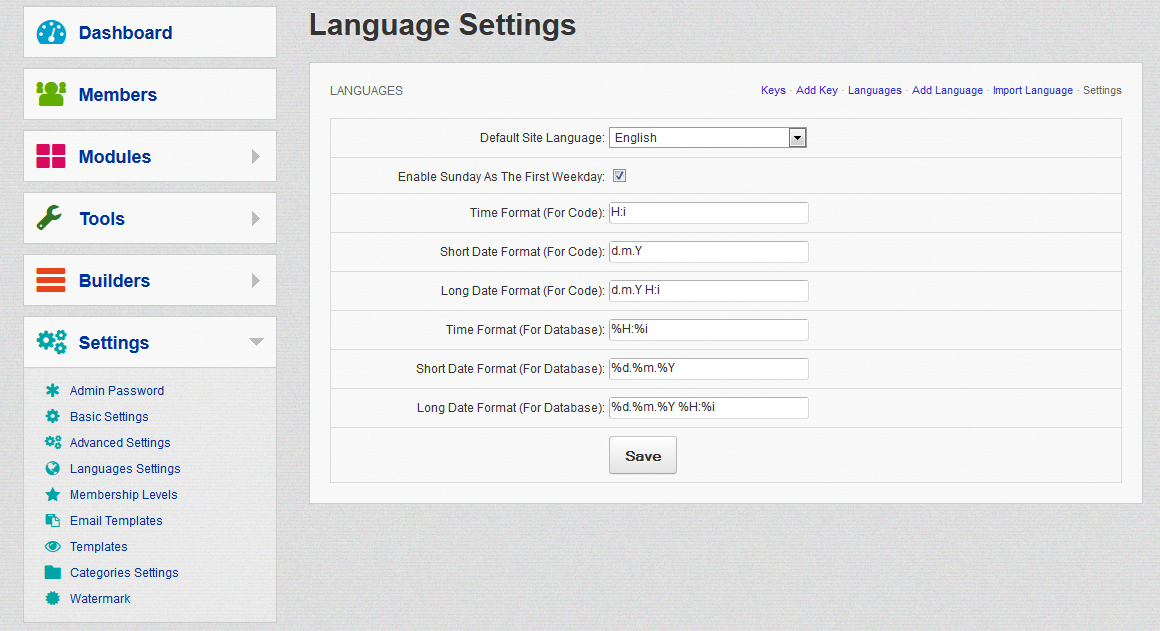Switch to the Import Language tab
Viewport: 1160px width, 631px height.
coord(1032,90)
